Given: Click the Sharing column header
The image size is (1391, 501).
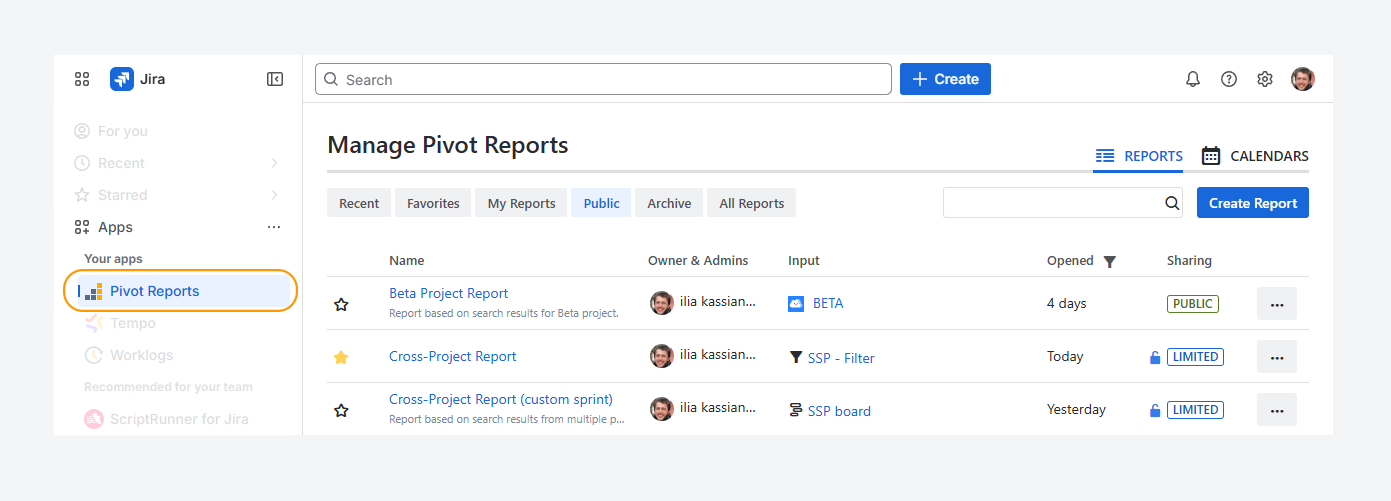Looking at the screenshot, I should click(x=1189, y=261).
